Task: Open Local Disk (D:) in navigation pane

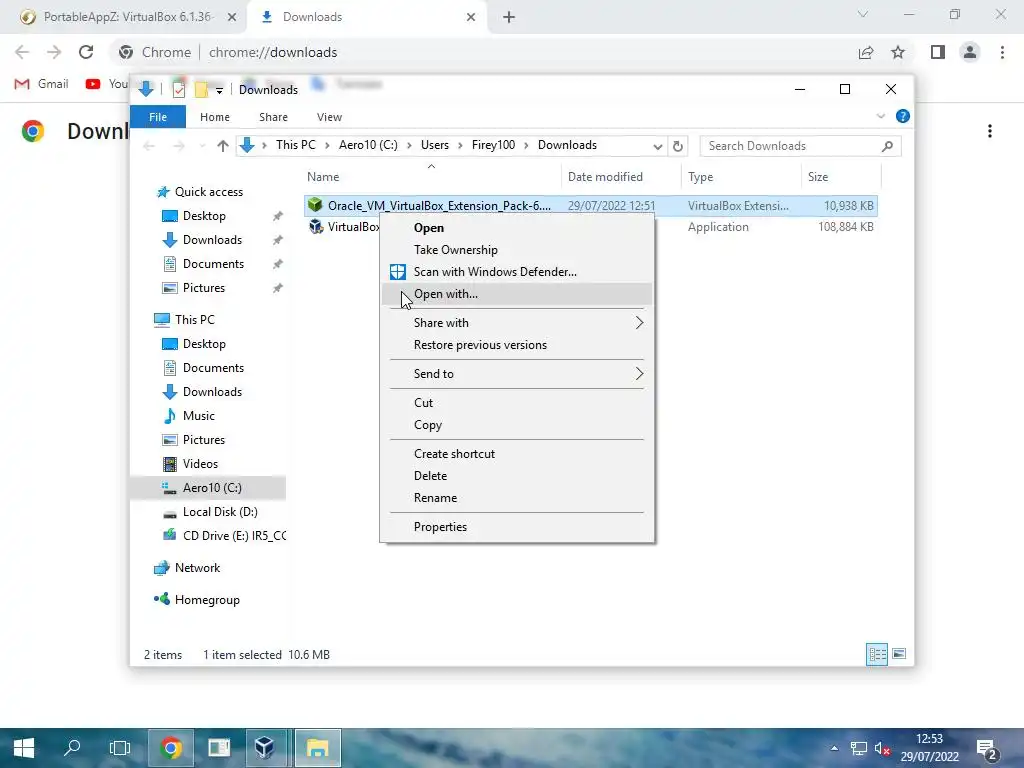Action: (219, 512)
